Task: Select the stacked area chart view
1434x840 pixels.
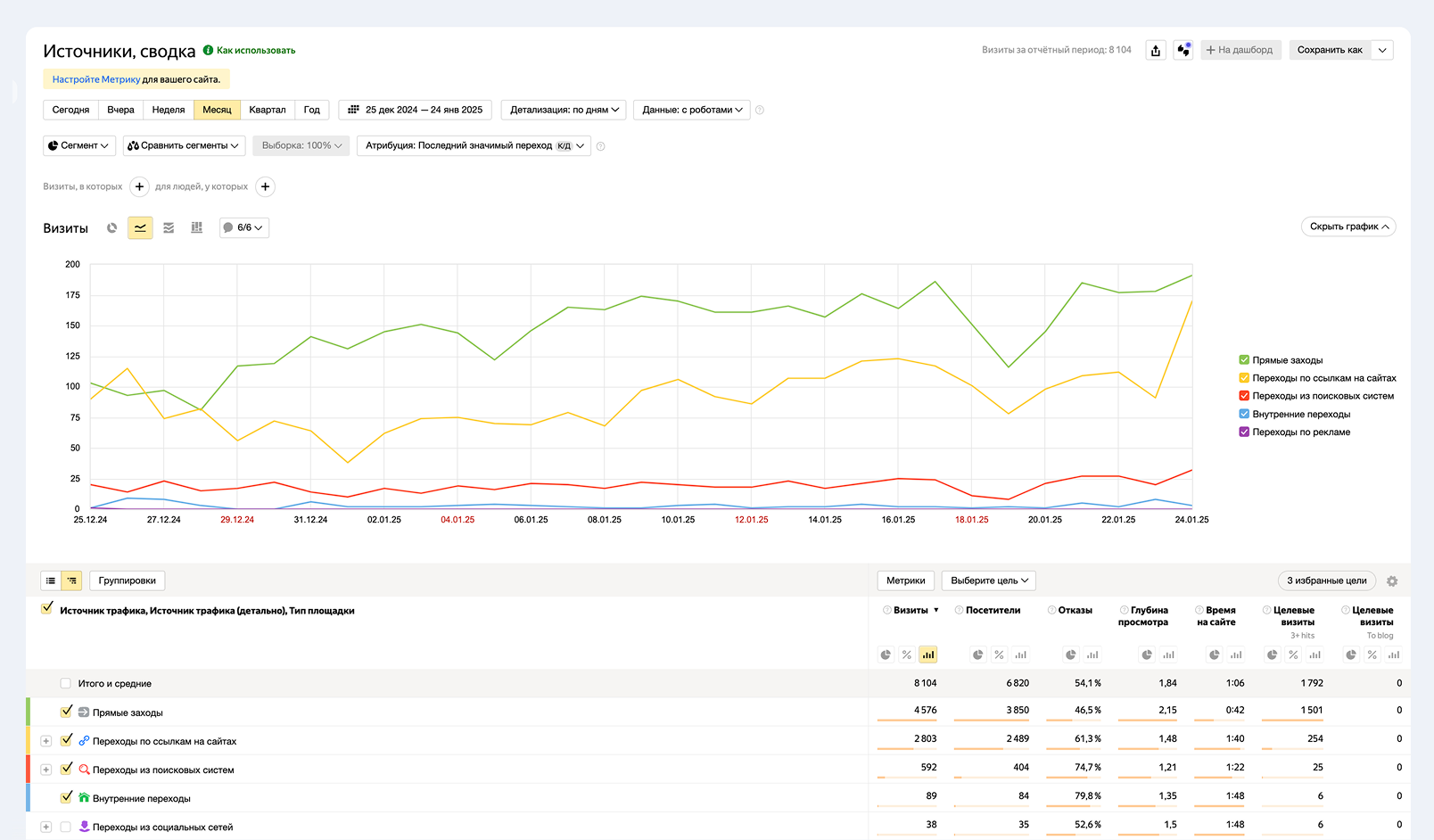Action: [169, 228]
